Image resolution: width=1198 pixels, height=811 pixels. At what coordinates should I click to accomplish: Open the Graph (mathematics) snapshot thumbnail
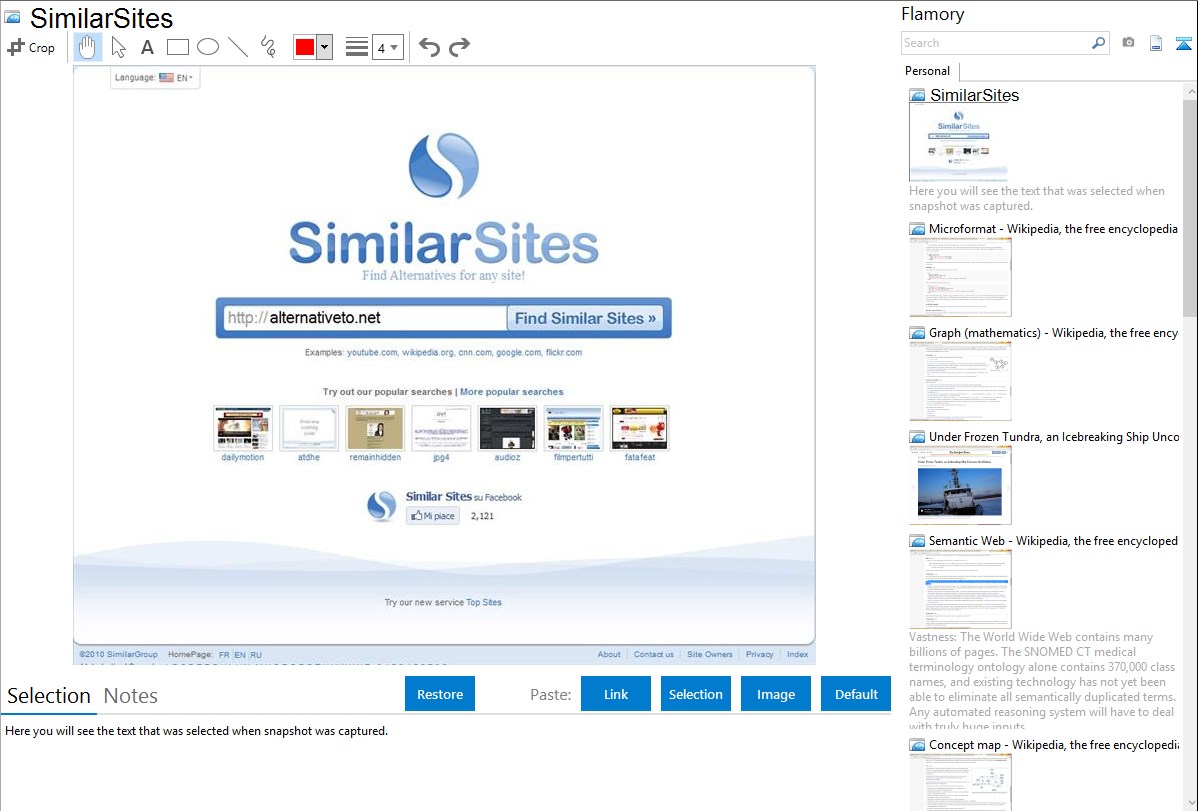(960, 381)
